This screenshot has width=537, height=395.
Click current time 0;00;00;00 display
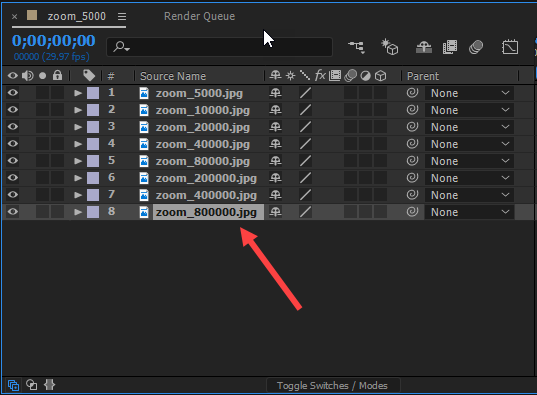tap(54, 41)
